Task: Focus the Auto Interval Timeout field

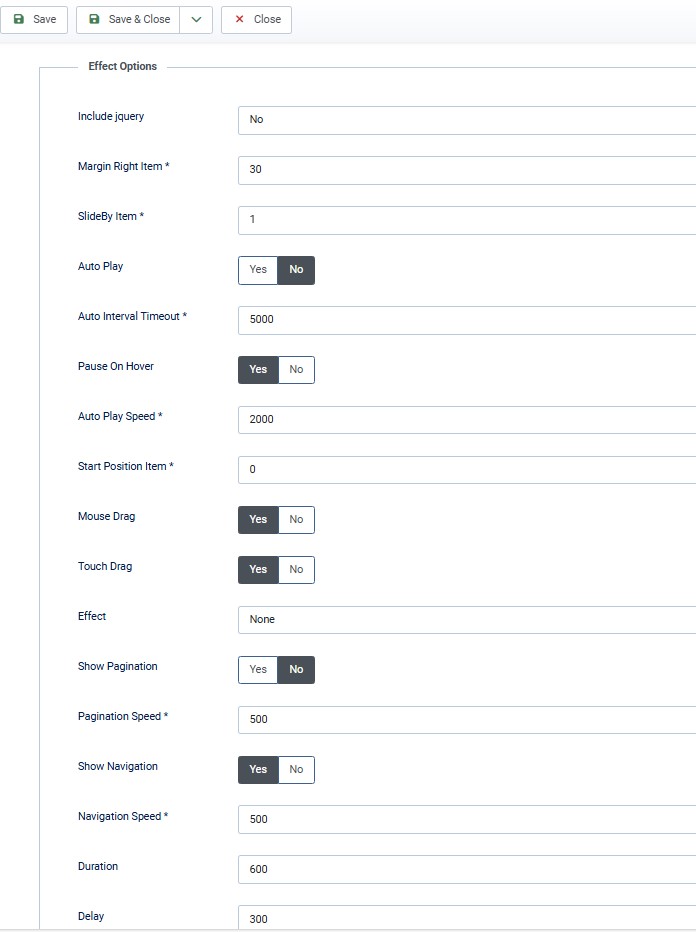Action: point(466,319)
